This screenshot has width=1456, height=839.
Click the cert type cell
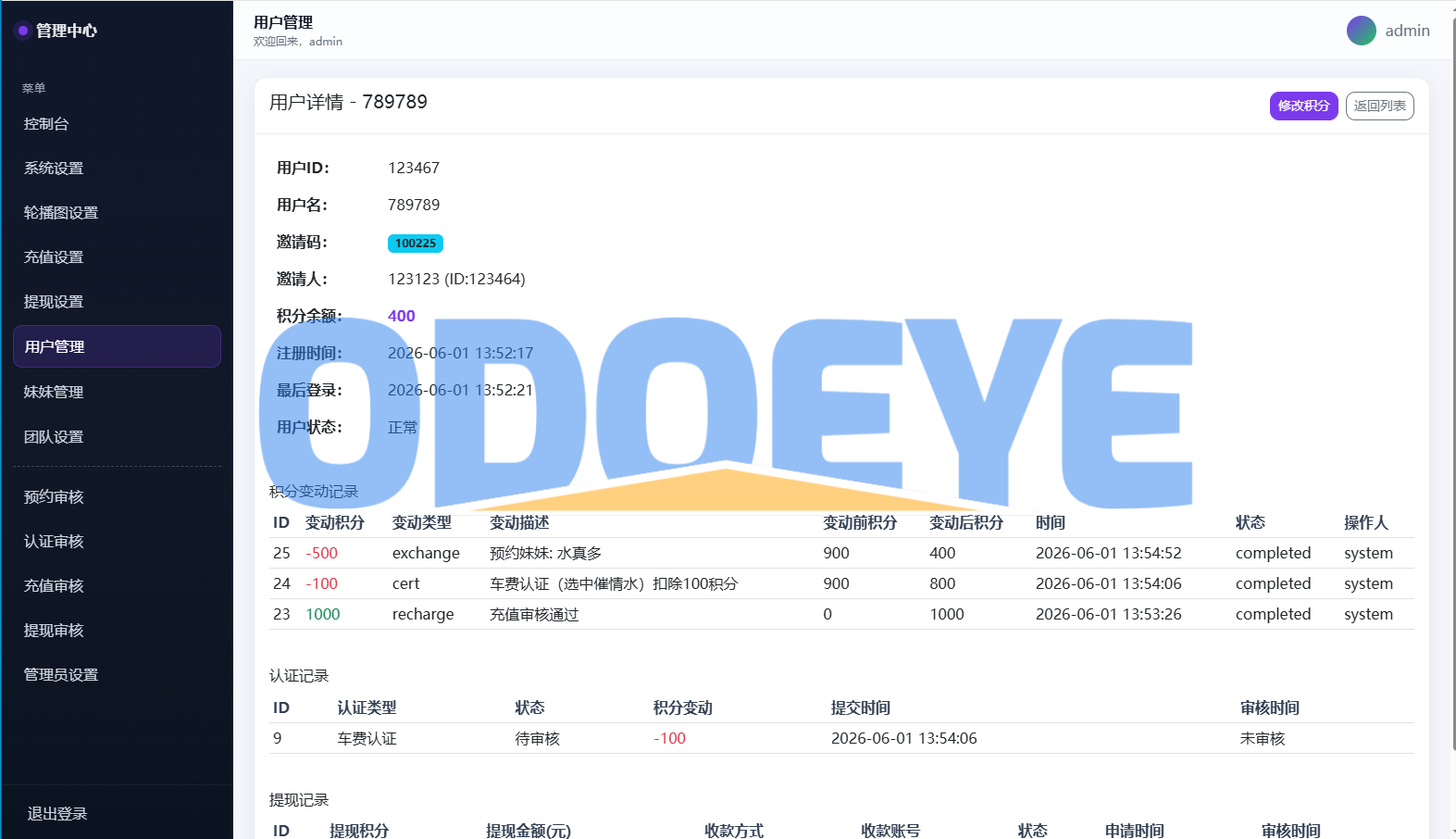[x=405, y=583]
